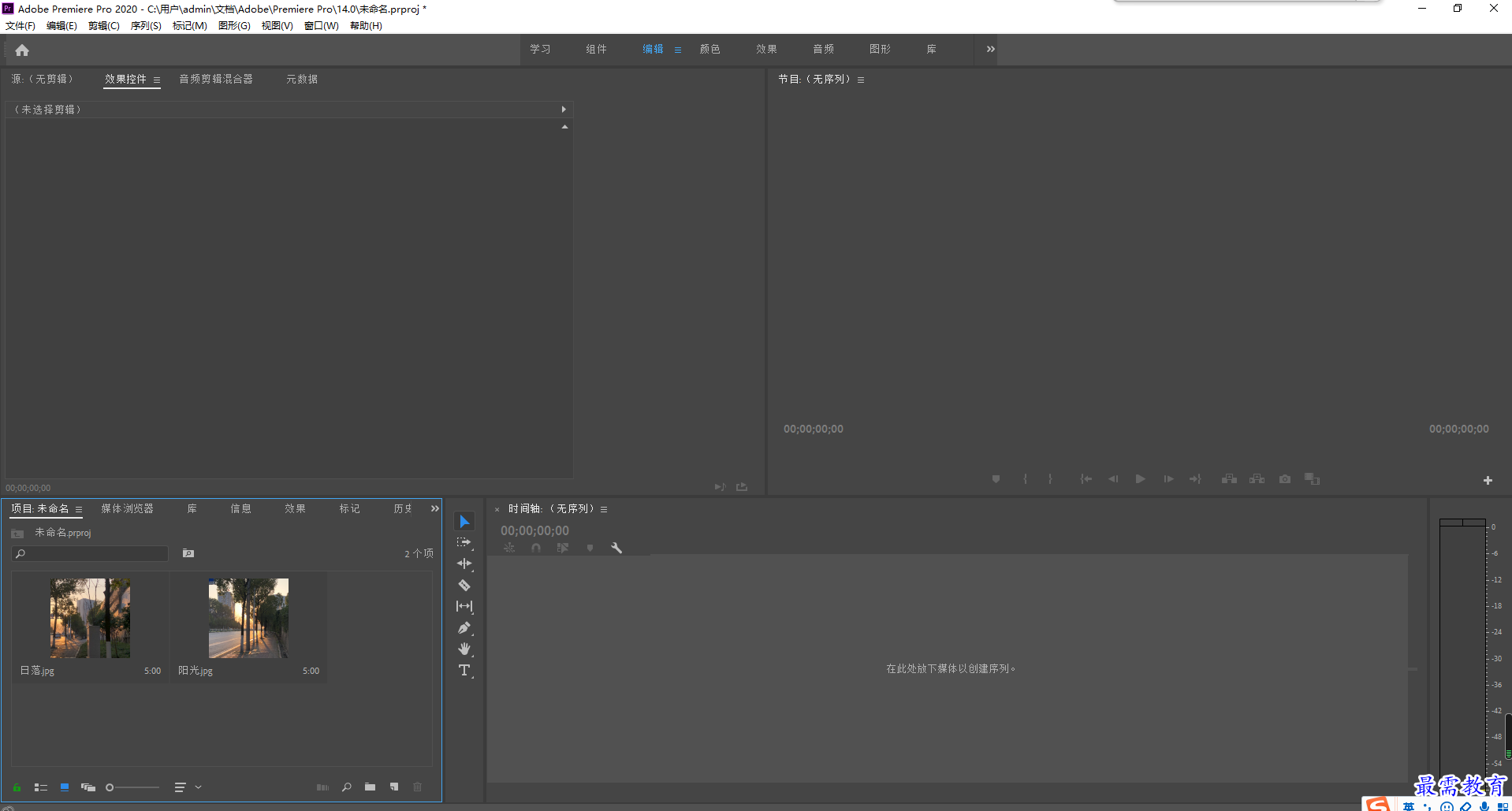This screenshot has width=1512, height=811.
Task: Click the Comparison View icon
Action: 1312,478
